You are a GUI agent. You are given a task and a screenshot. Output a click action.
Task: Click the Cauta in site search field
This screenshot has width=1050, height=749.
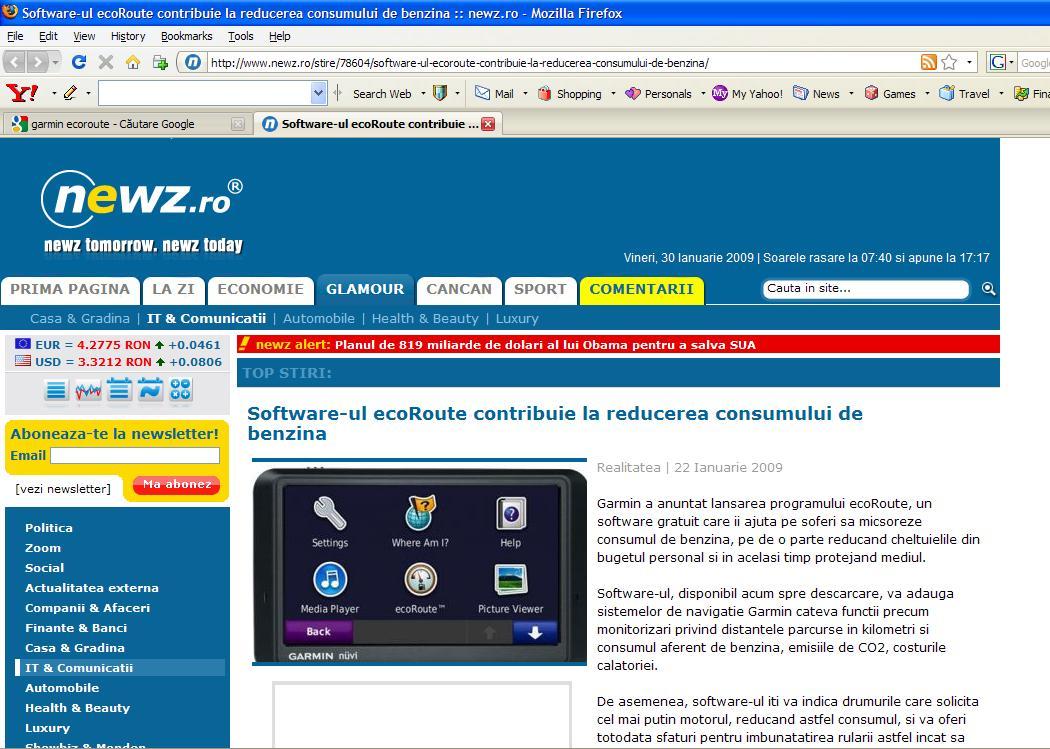865,289
